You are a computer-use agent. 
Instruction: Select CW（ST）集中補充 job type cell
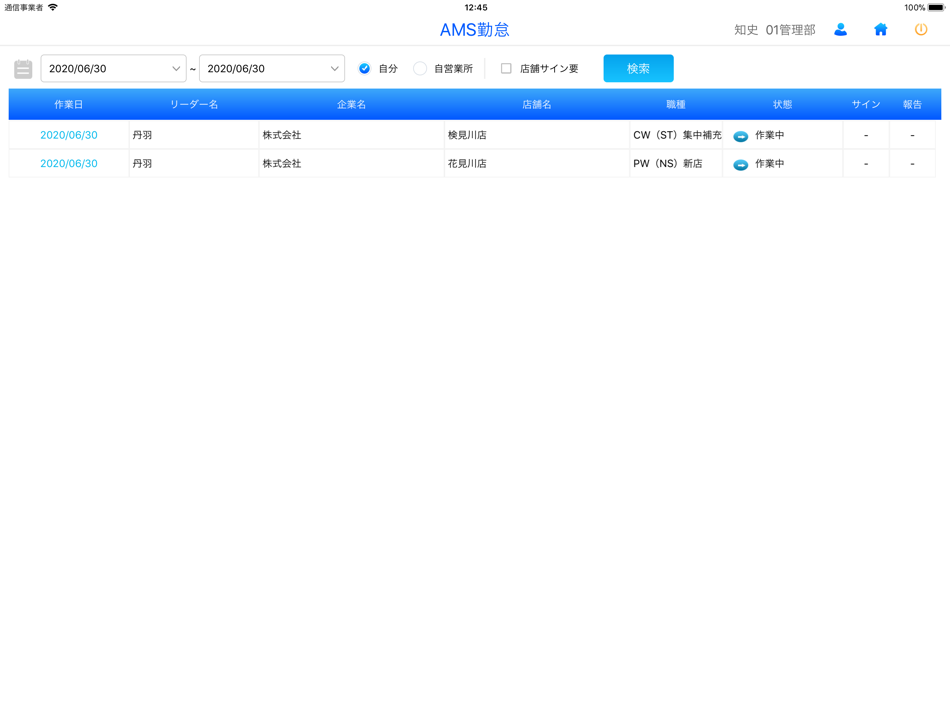coord(676,135)
